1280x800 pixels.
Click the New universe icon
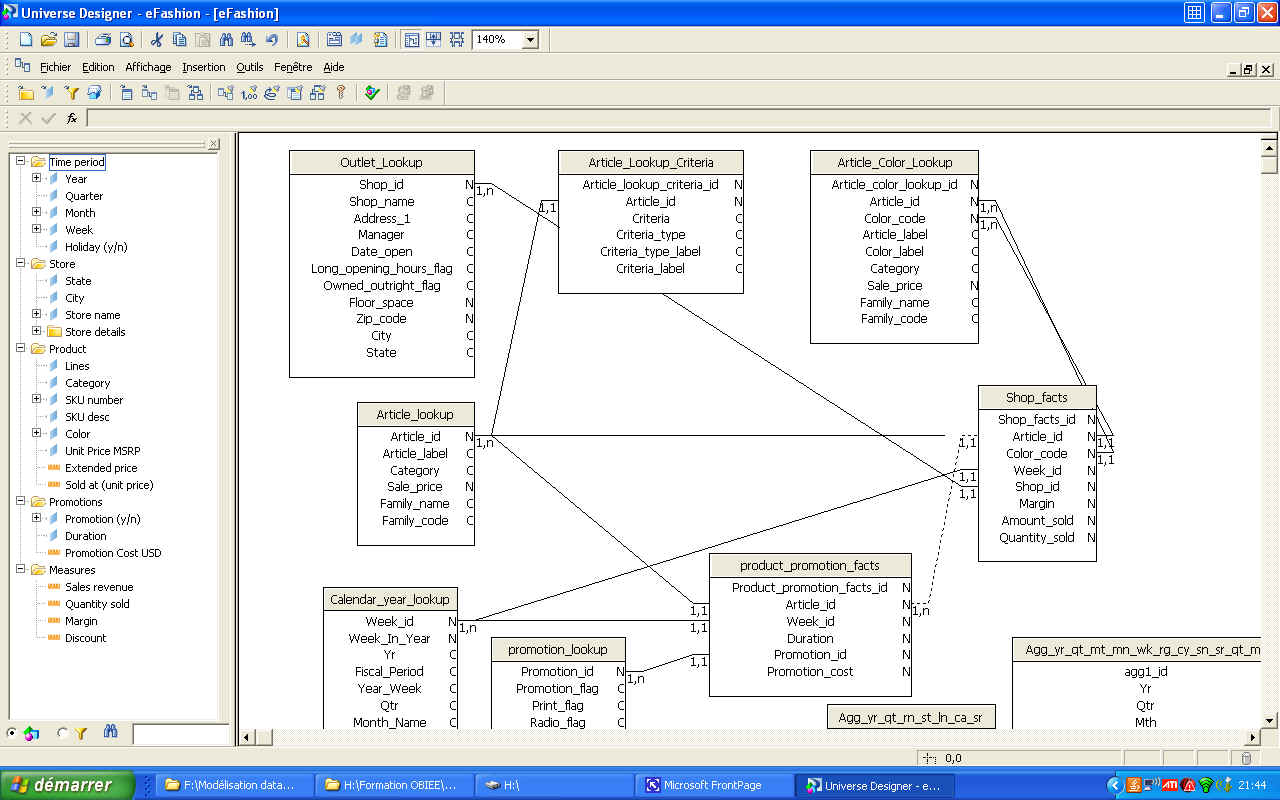tap(26, 40)
